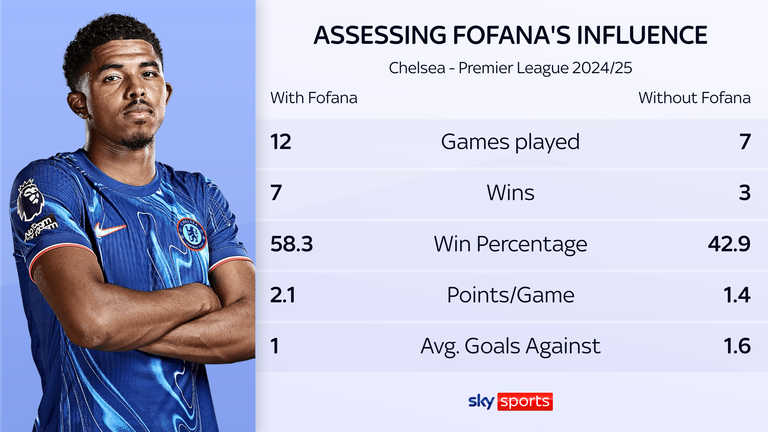Click the 'Chelsea - Premier League 2024/25' subtitle
The width and height of the screenshot is (768, 432).
510,68
